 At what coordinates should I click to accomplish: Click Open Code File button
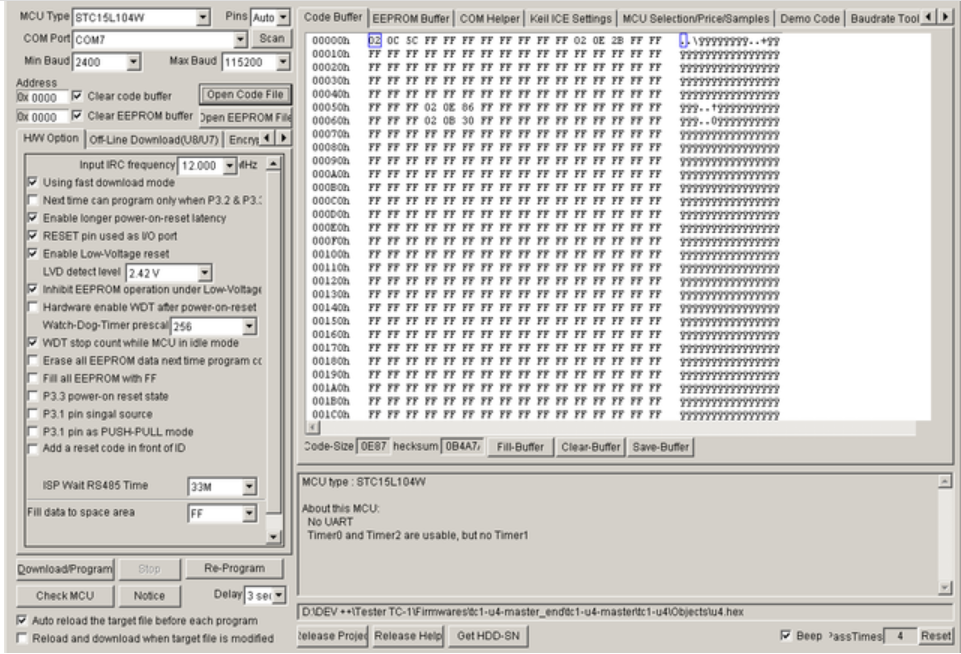click(x=245, y=94)
